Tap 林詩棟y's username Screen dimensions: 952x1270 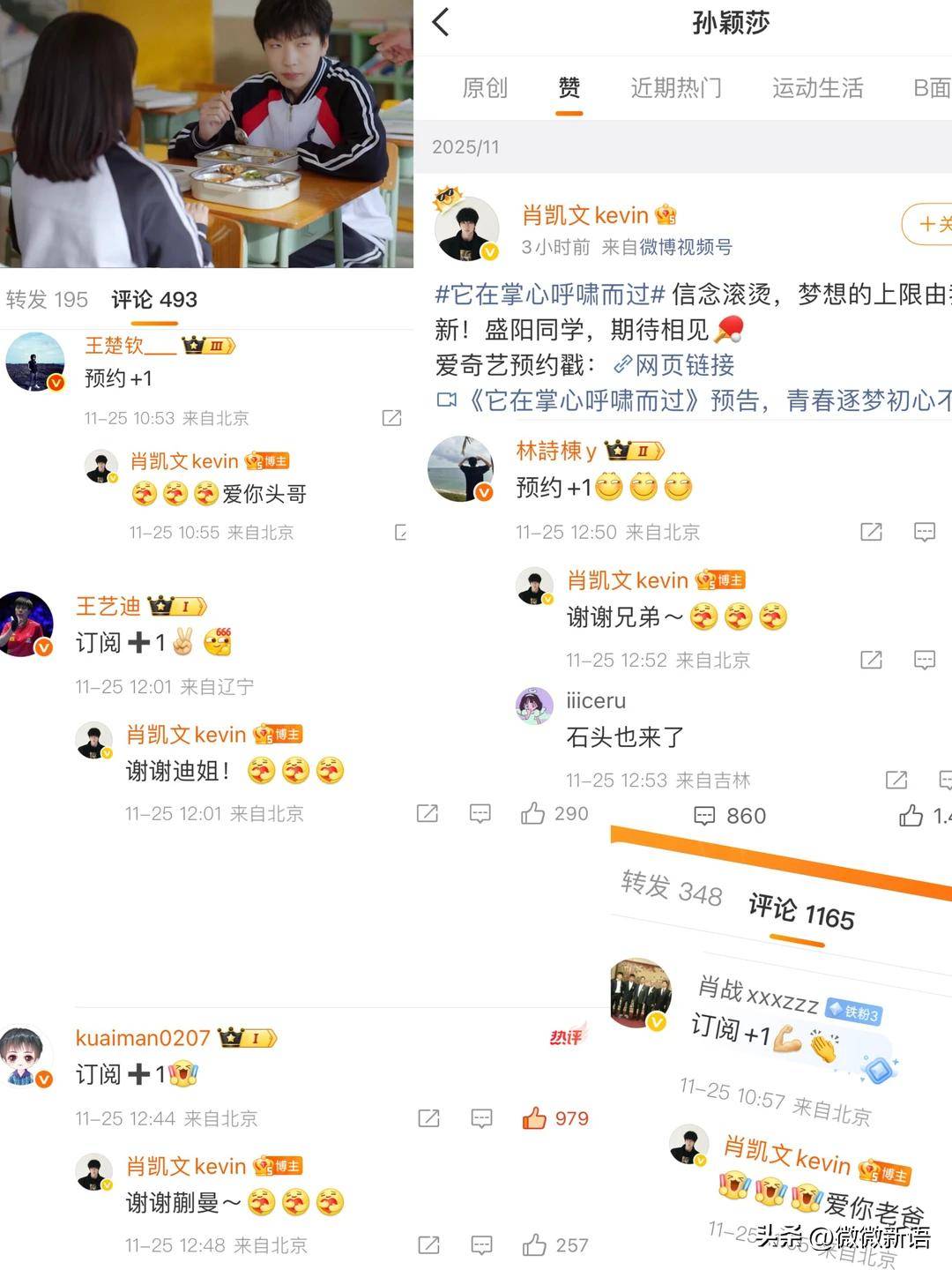[x=556, y=451]
